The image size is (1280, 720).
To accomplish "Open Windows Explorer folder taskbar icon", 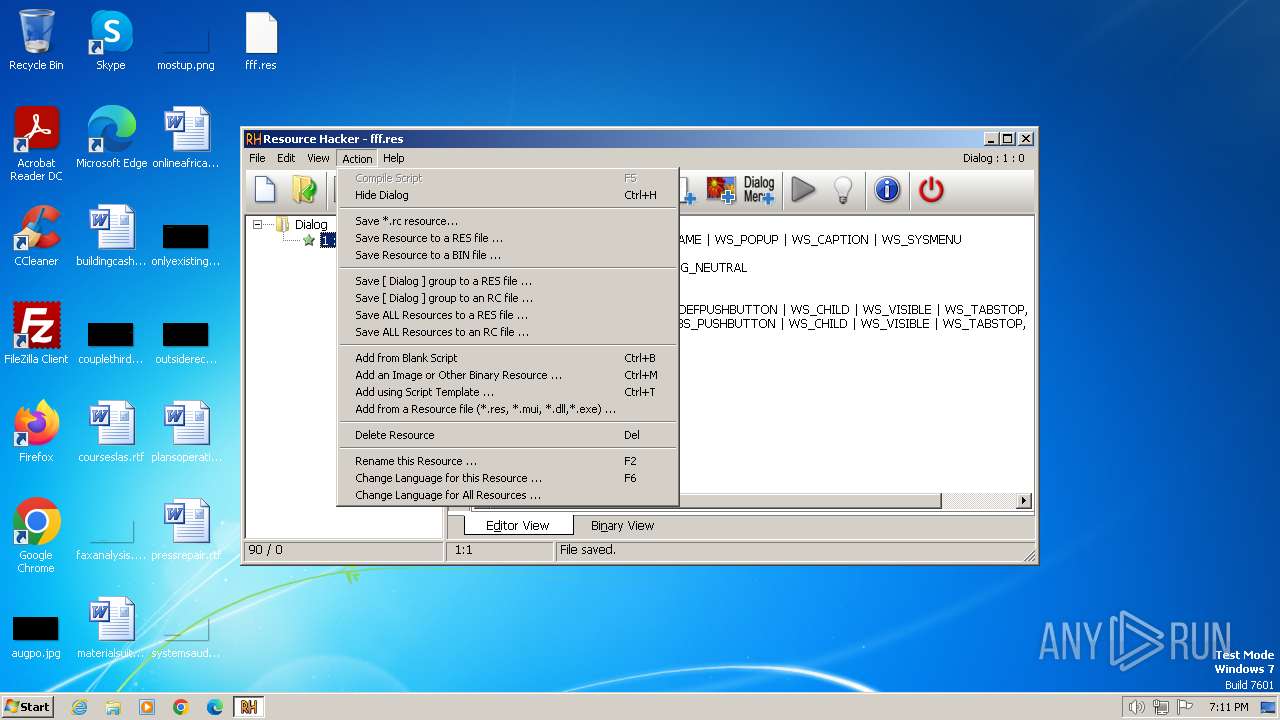I will (x=113, y=707).
